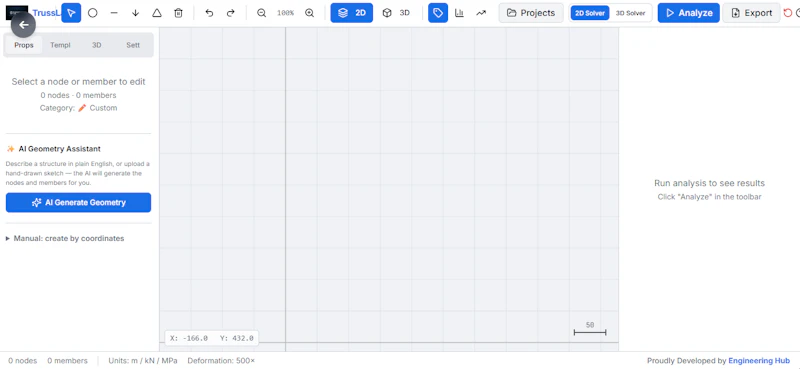The width and height of the screenshot is (800, 369).
Task: Switch to 3D view mode
Action: point(396,13)
